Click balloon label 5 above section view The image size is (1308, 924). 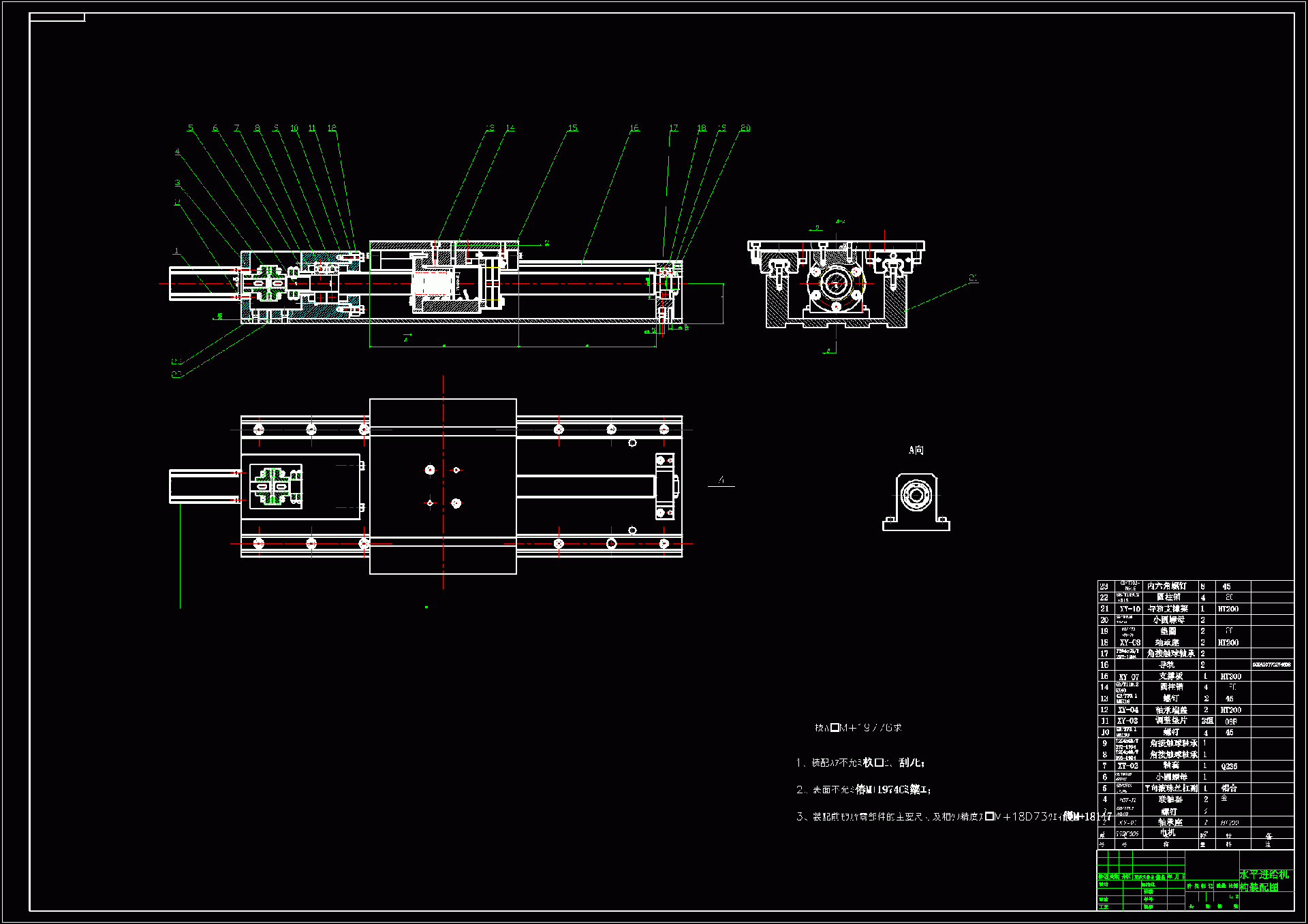[191, 128]
